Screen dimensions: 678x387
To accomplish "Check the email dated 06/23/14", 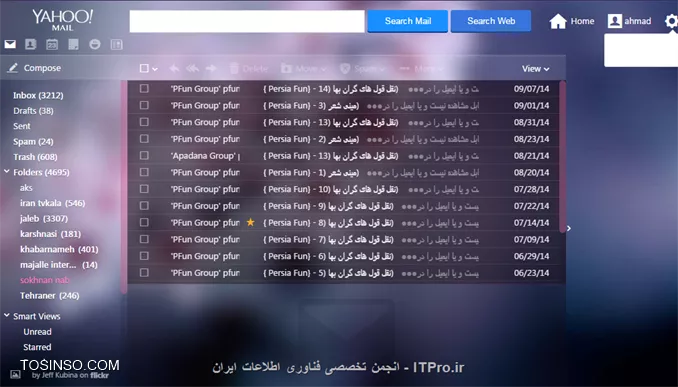I will click(144, 273).
